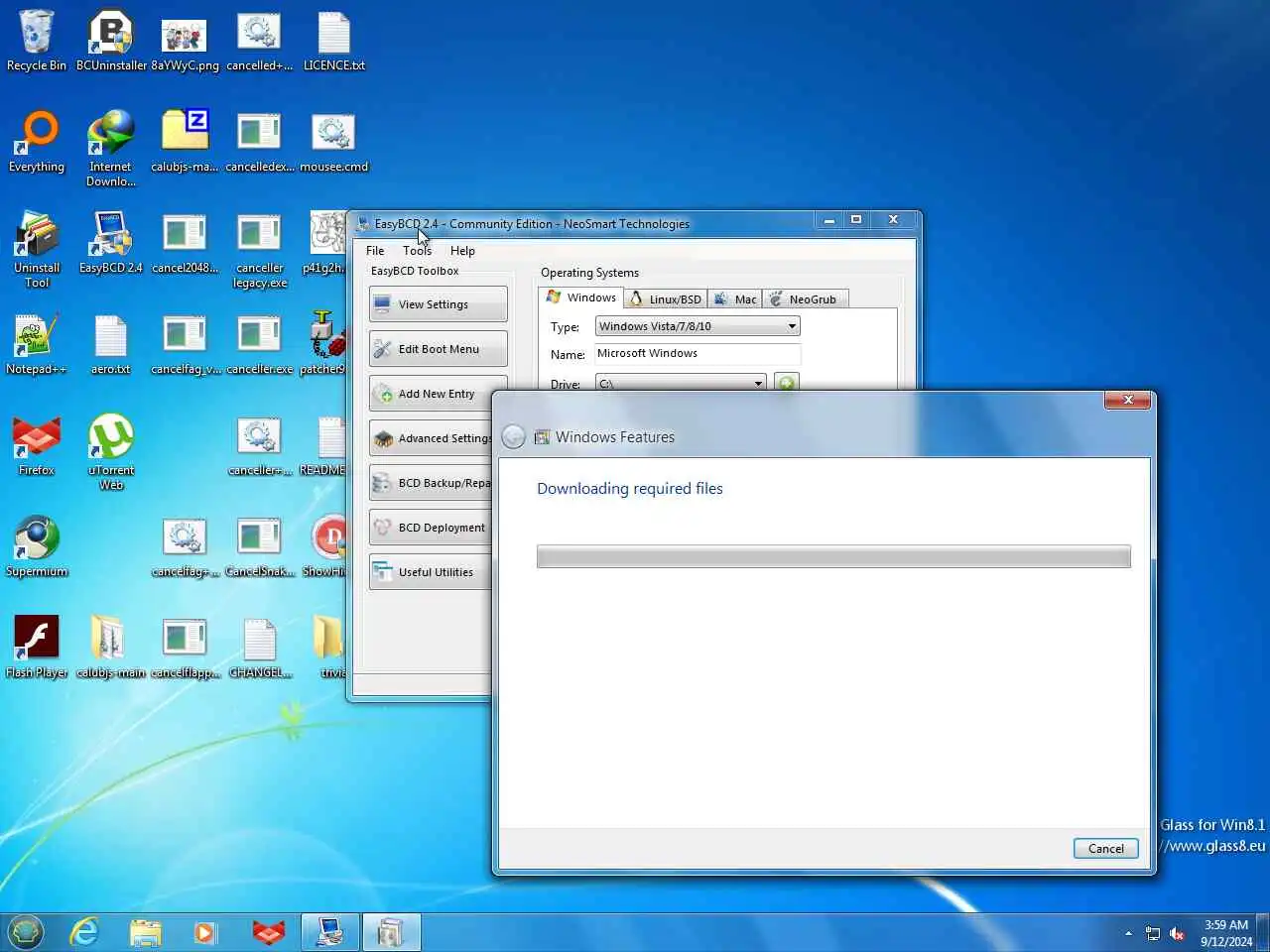Open the File menu in EasyBCD
This screenshot has width=1270, height=952.
(x=375, y=251)
